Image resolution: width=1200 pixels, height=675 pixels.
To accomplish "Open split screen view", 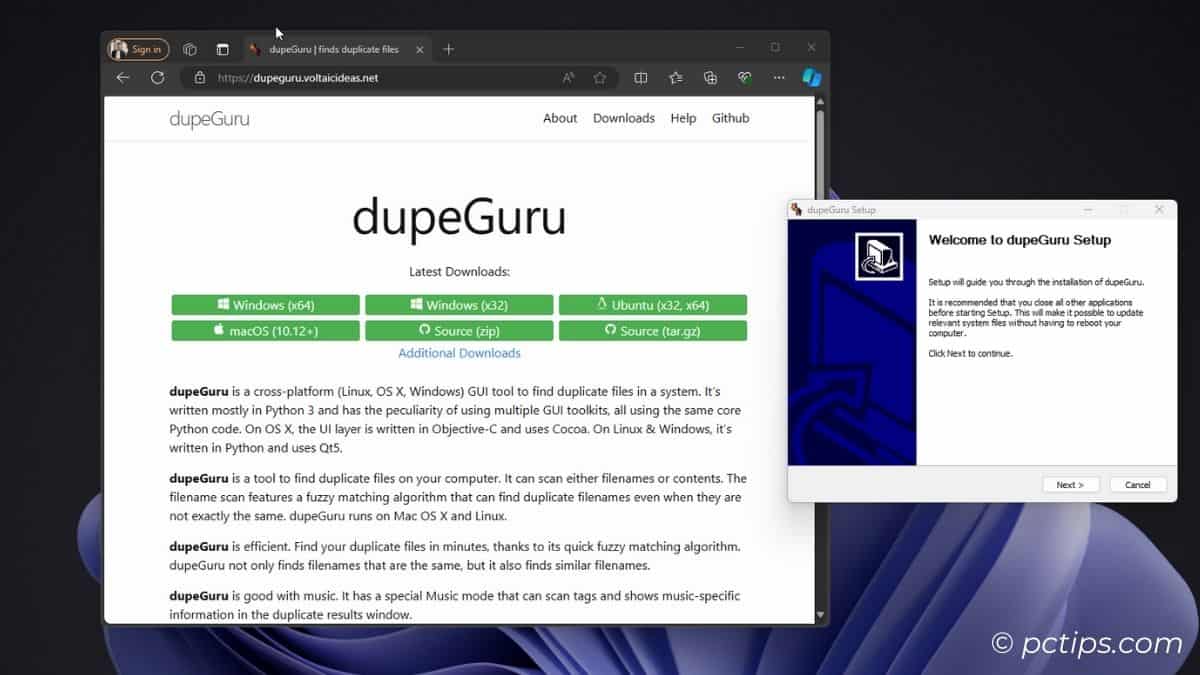I will coord(640,78).
